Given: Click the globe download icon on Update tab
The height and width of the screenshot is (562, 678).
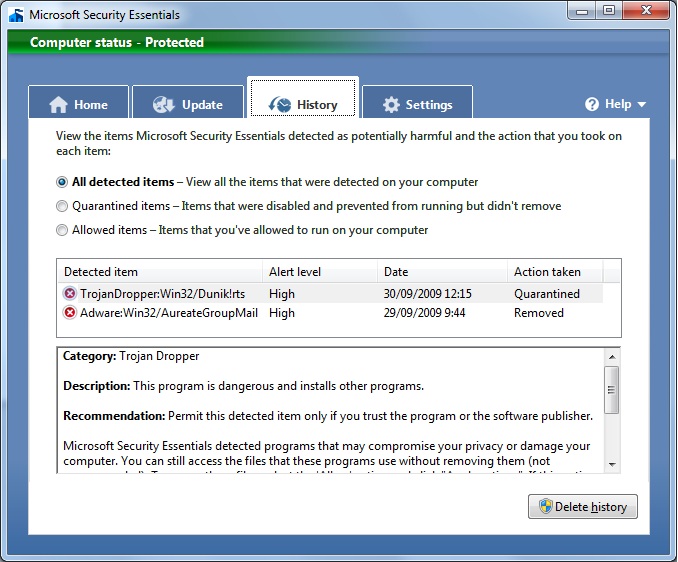Looking at the screenshot, I should click(163, 105).
